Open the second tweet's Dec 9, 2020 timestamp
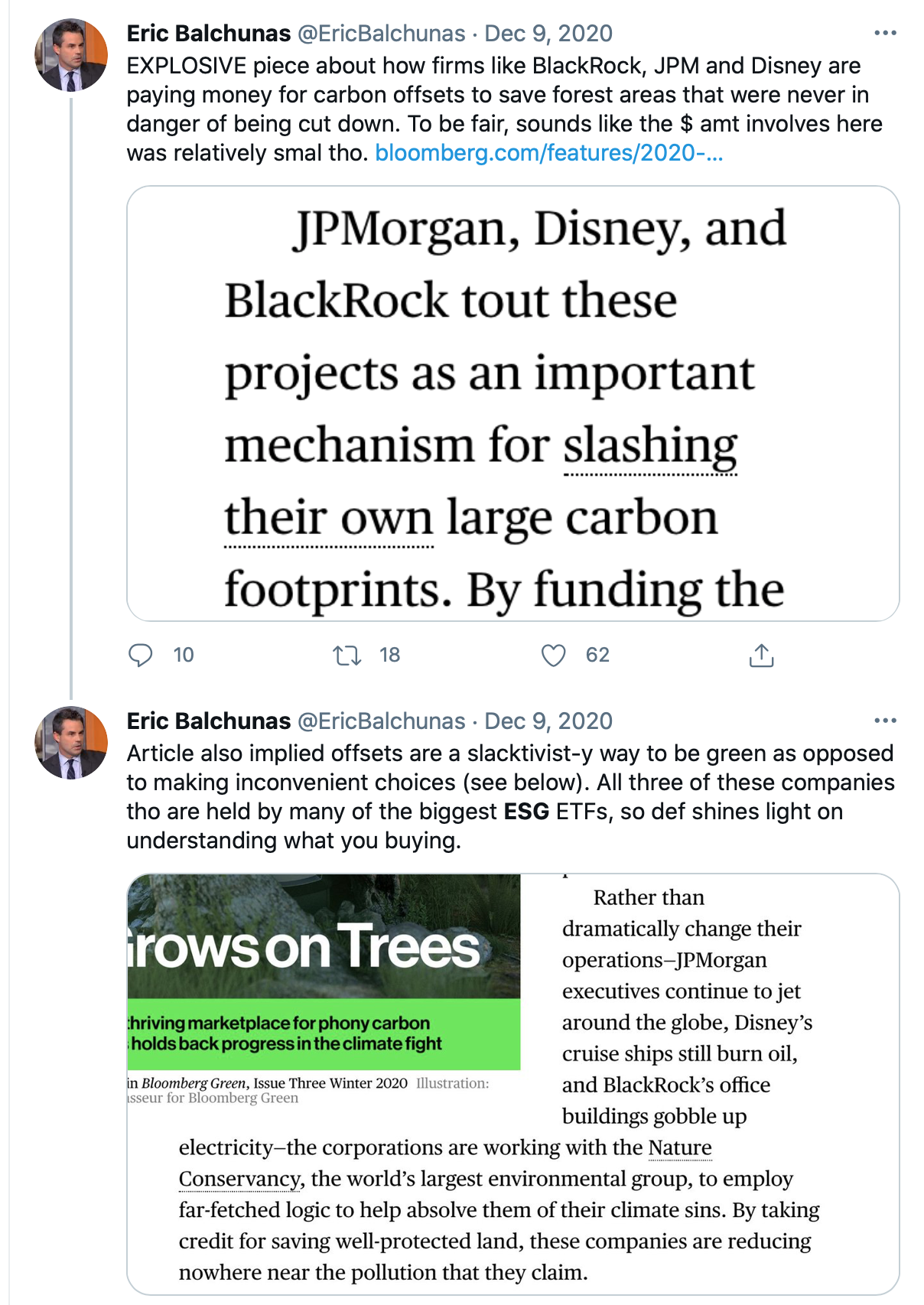 (x=548, y=721)
